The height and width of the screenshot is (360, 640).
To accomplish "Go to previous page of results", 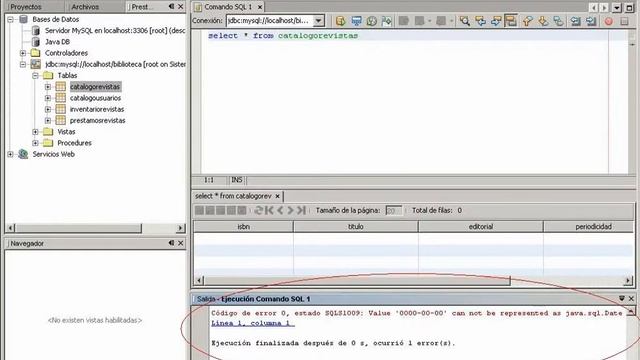I will point(280,210).
